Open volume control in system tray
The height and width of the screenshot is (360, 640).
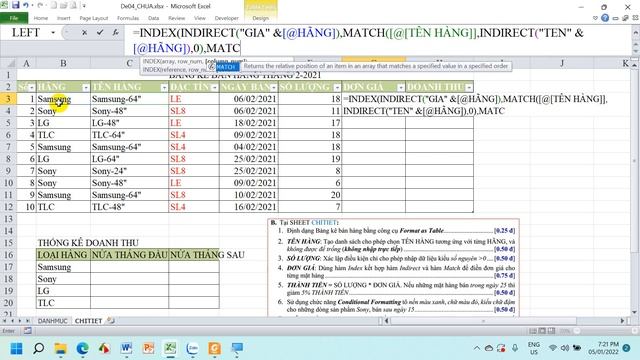click(x=565, y=348)
